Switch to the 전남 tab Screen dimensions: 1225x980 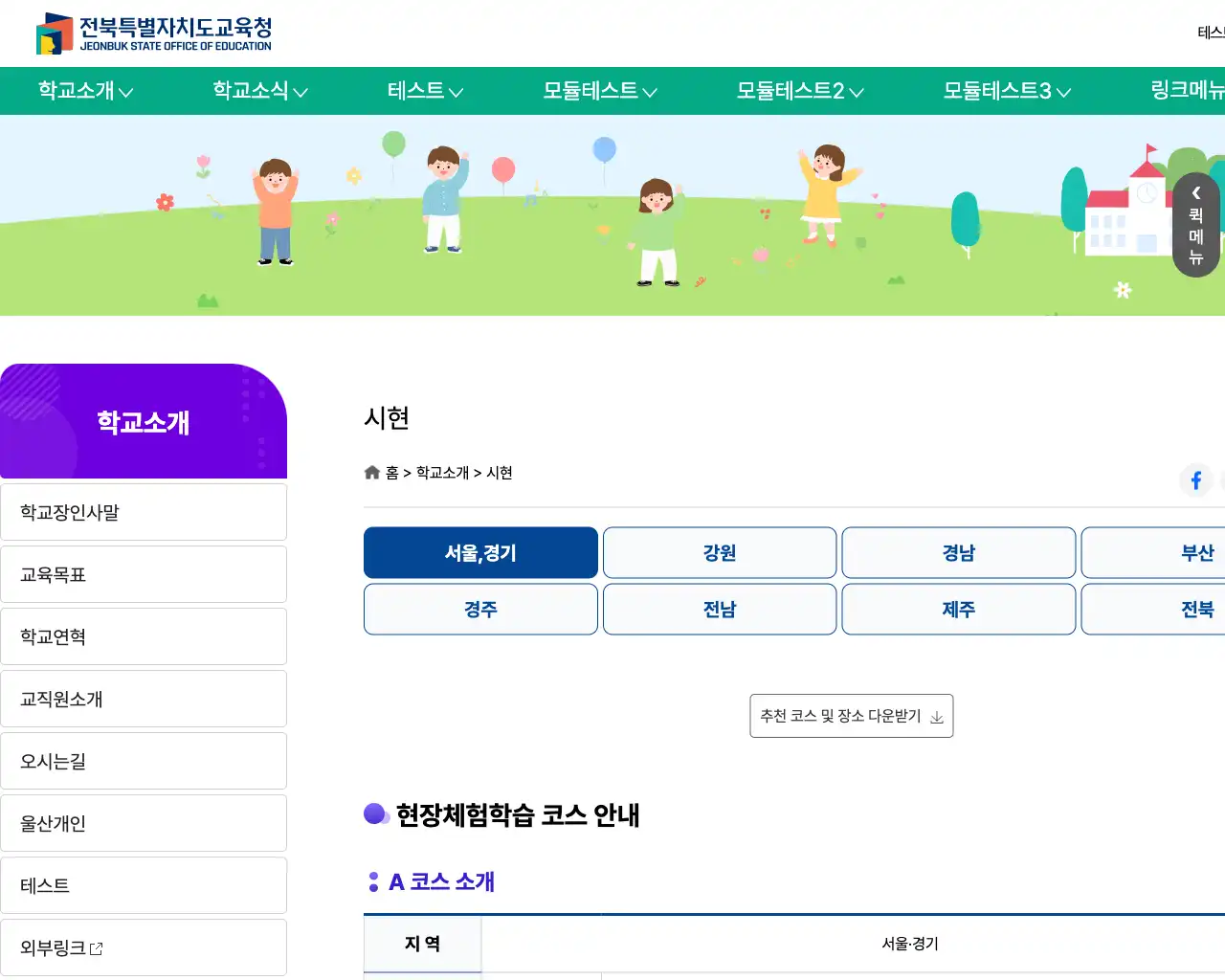point(720,610)
